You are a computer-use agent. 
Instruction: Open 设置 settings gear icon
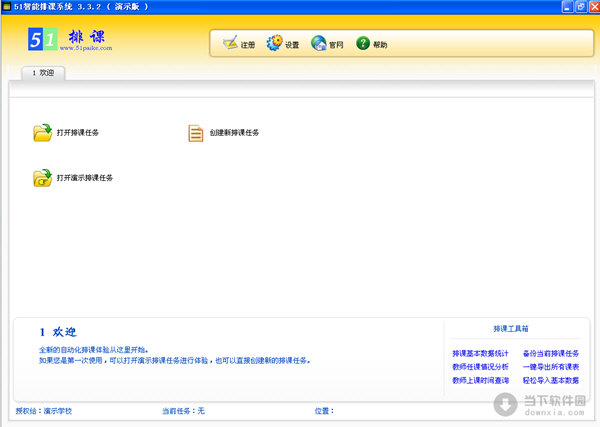pyautogui.click(x=274, y=43)
